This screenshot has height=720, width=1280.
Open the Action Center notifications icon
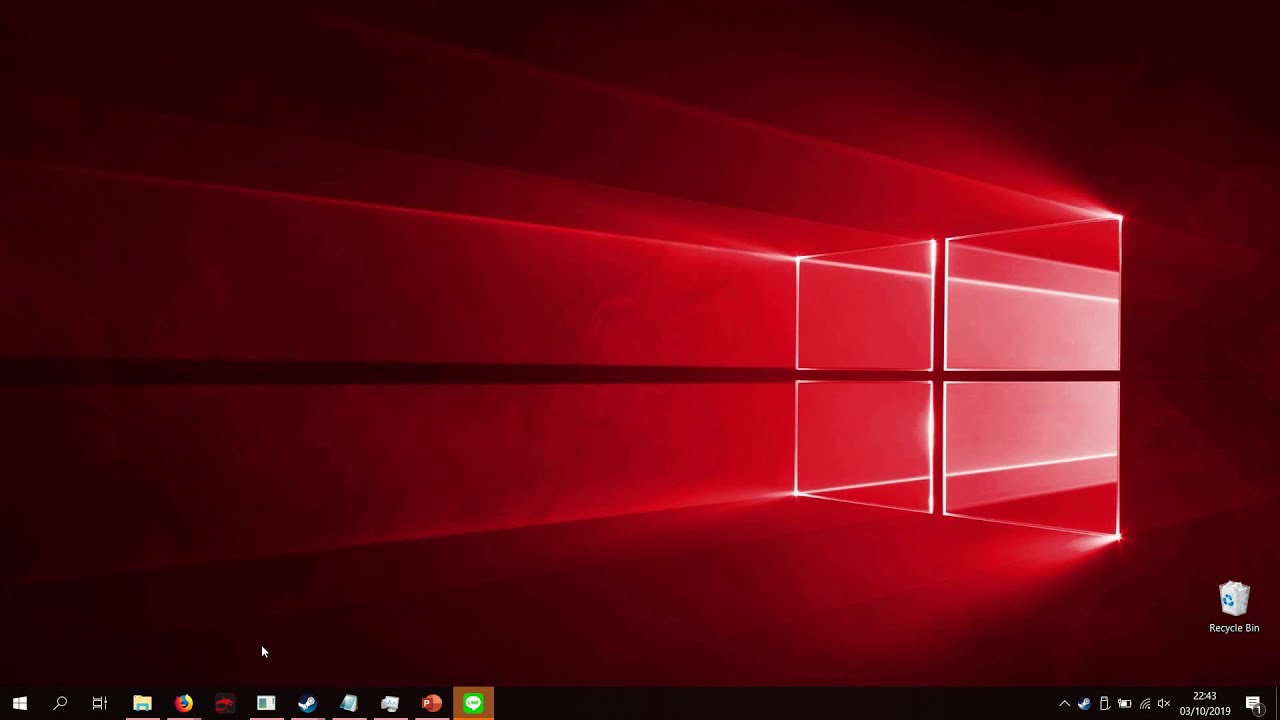coord(1254,704)
